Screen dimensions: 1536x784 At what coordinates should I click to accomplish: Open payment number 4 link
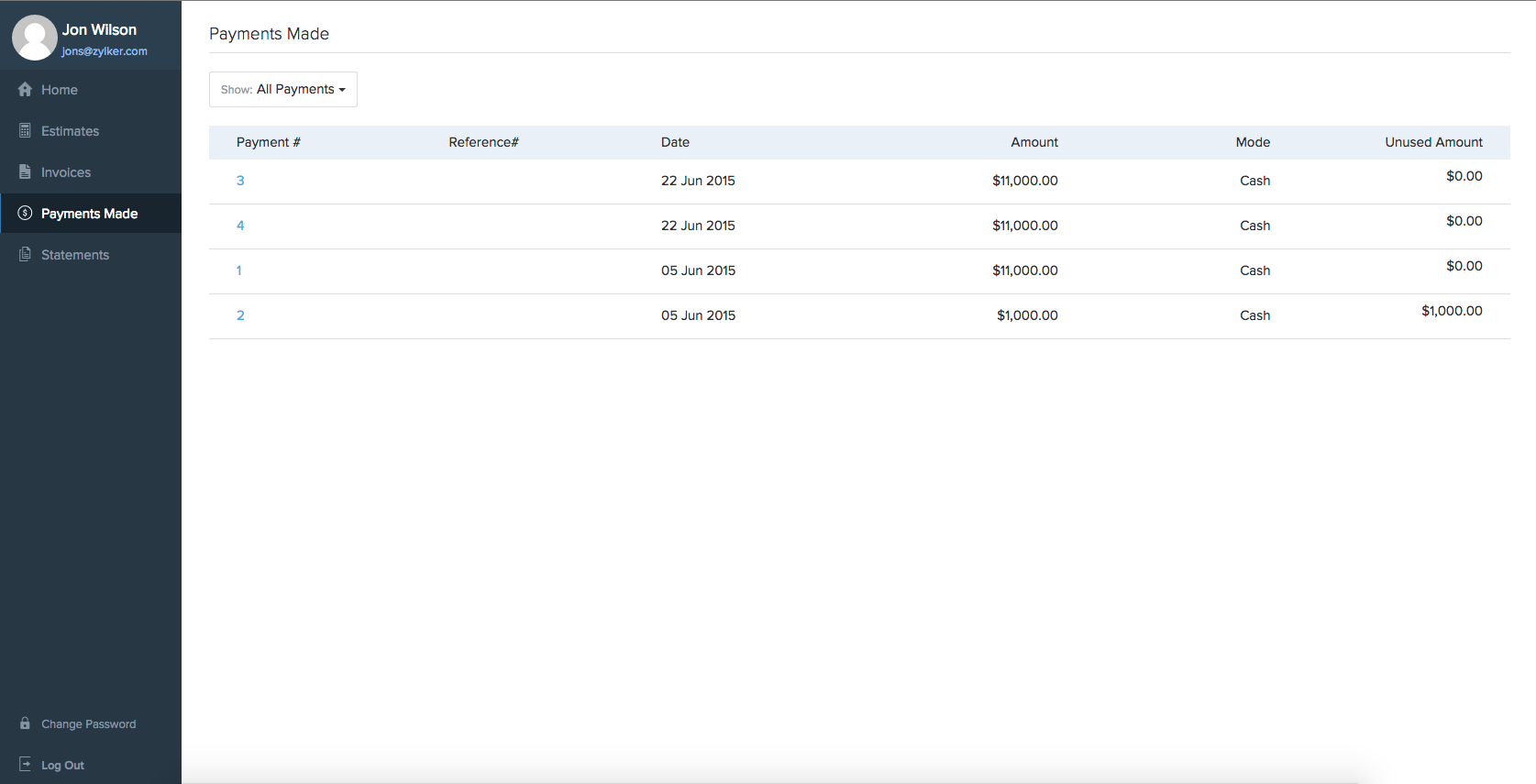pos(240,226)
